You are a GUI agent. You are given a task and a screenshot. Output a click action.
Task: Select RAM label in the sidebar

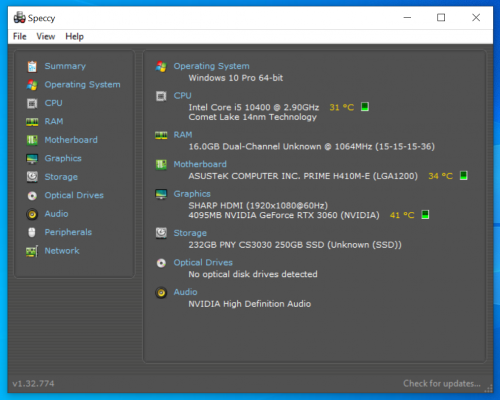(x=54, y=121)
